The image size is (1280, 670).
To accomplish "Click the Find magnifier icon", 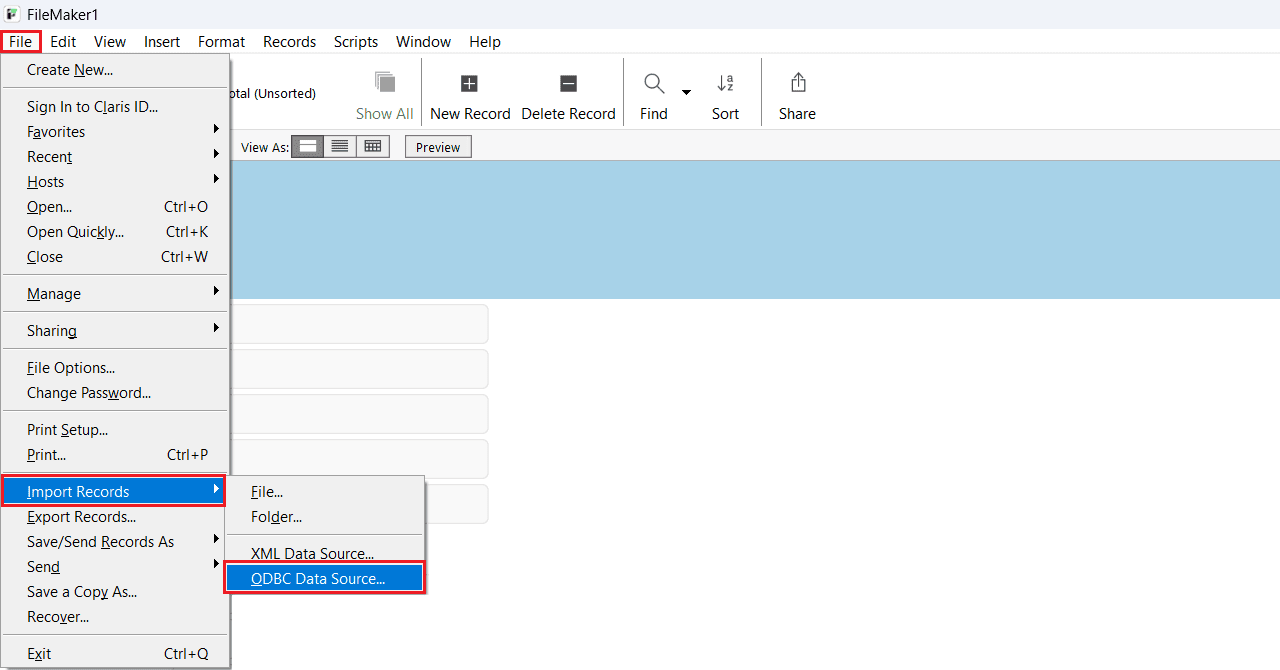I will click(x=654, y=84).
